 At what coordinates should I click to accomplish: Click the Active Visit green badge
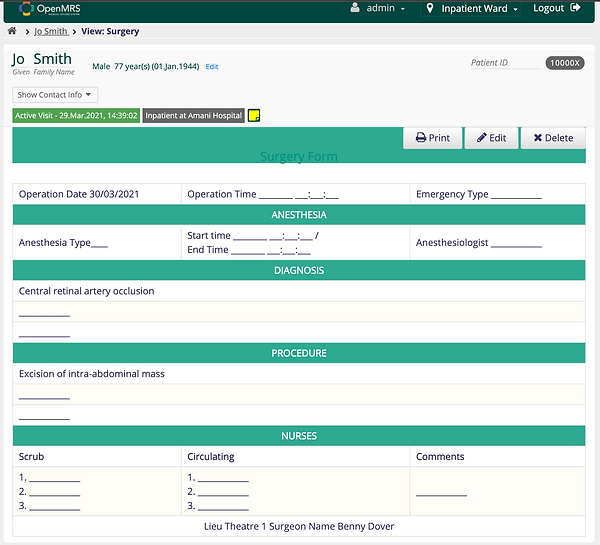pos(76,116)
